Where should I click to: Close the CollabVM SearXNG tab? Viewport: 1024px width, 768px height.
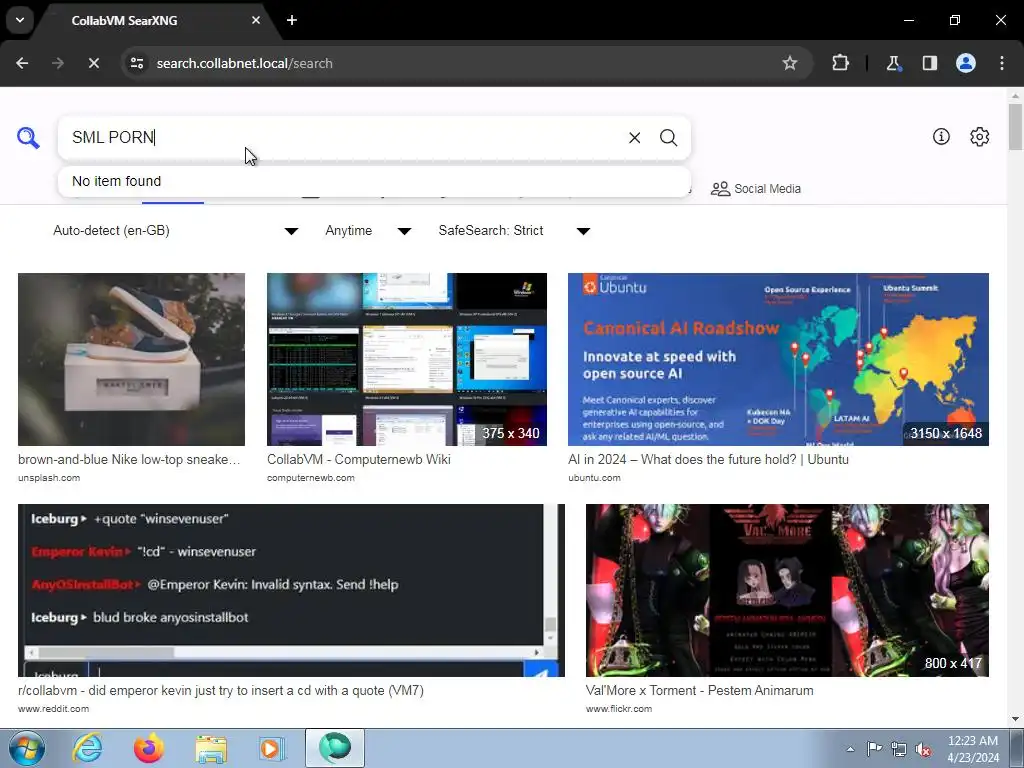[256, 20]
